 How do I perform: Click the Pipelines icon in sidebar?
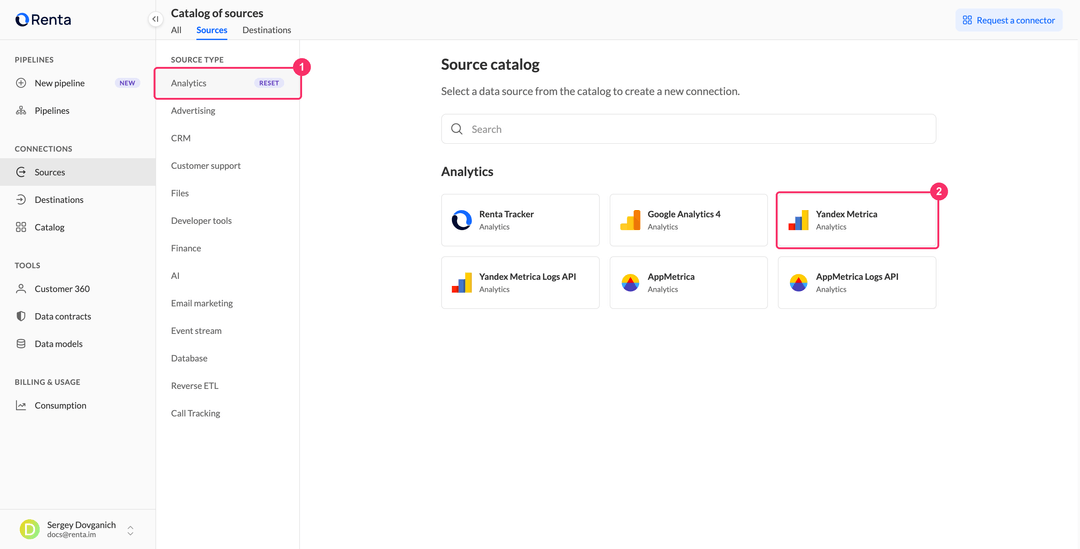click(21, 110)
